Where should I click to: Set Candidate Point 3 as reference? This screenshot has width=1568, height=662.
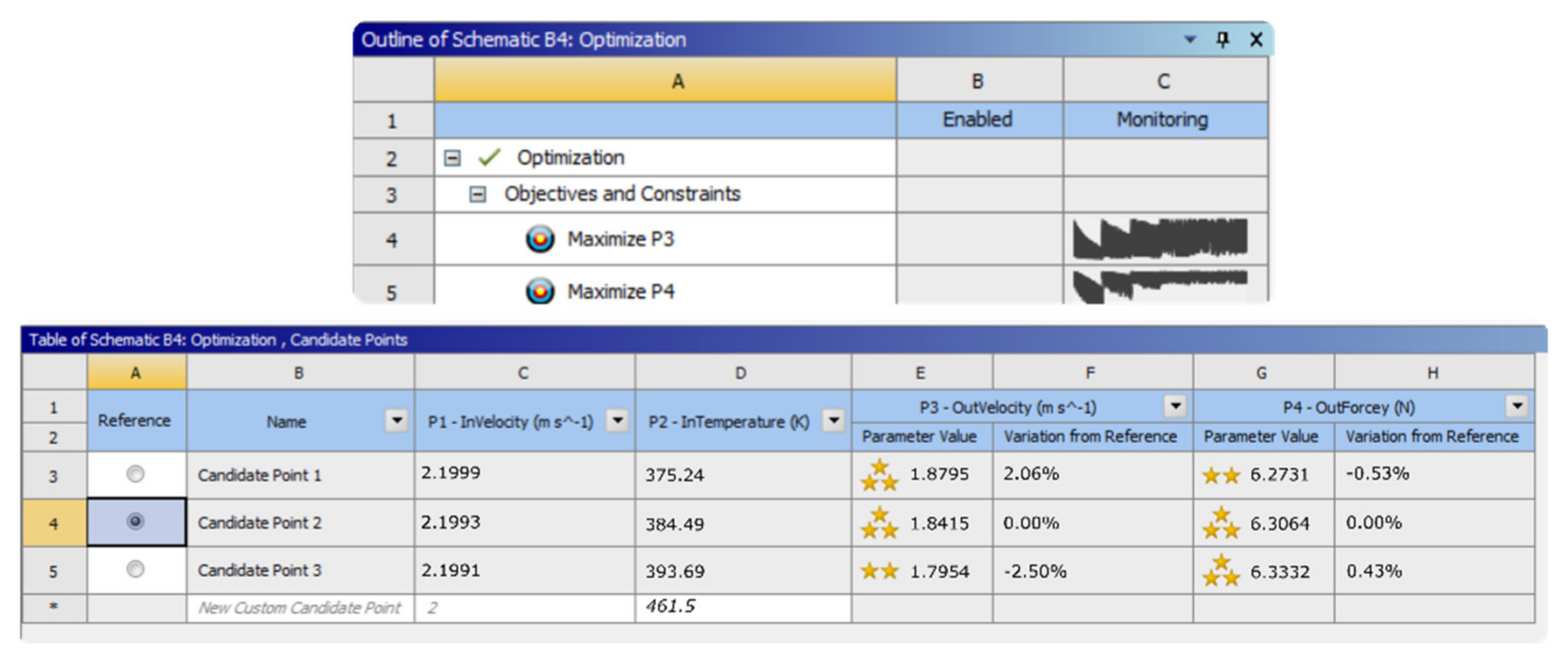[135, 570]
